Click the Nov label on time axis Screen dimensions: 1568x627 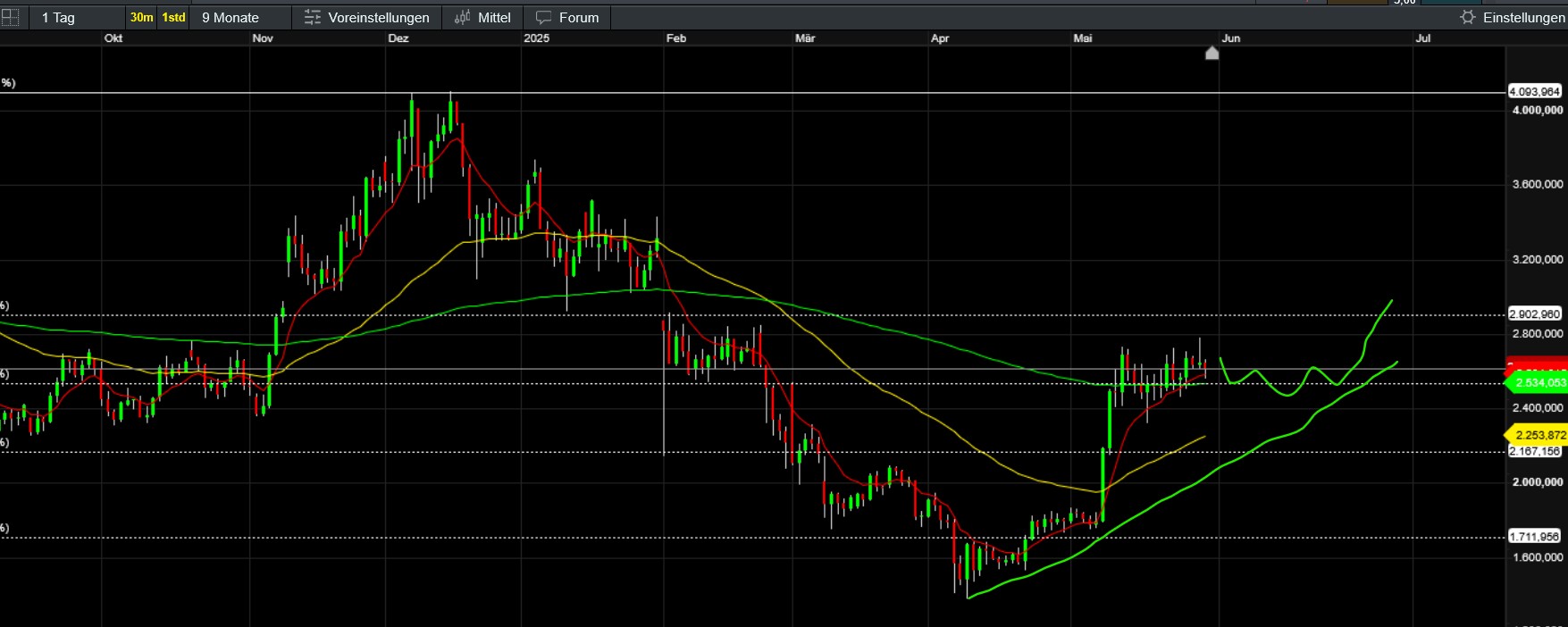point(263,38)
